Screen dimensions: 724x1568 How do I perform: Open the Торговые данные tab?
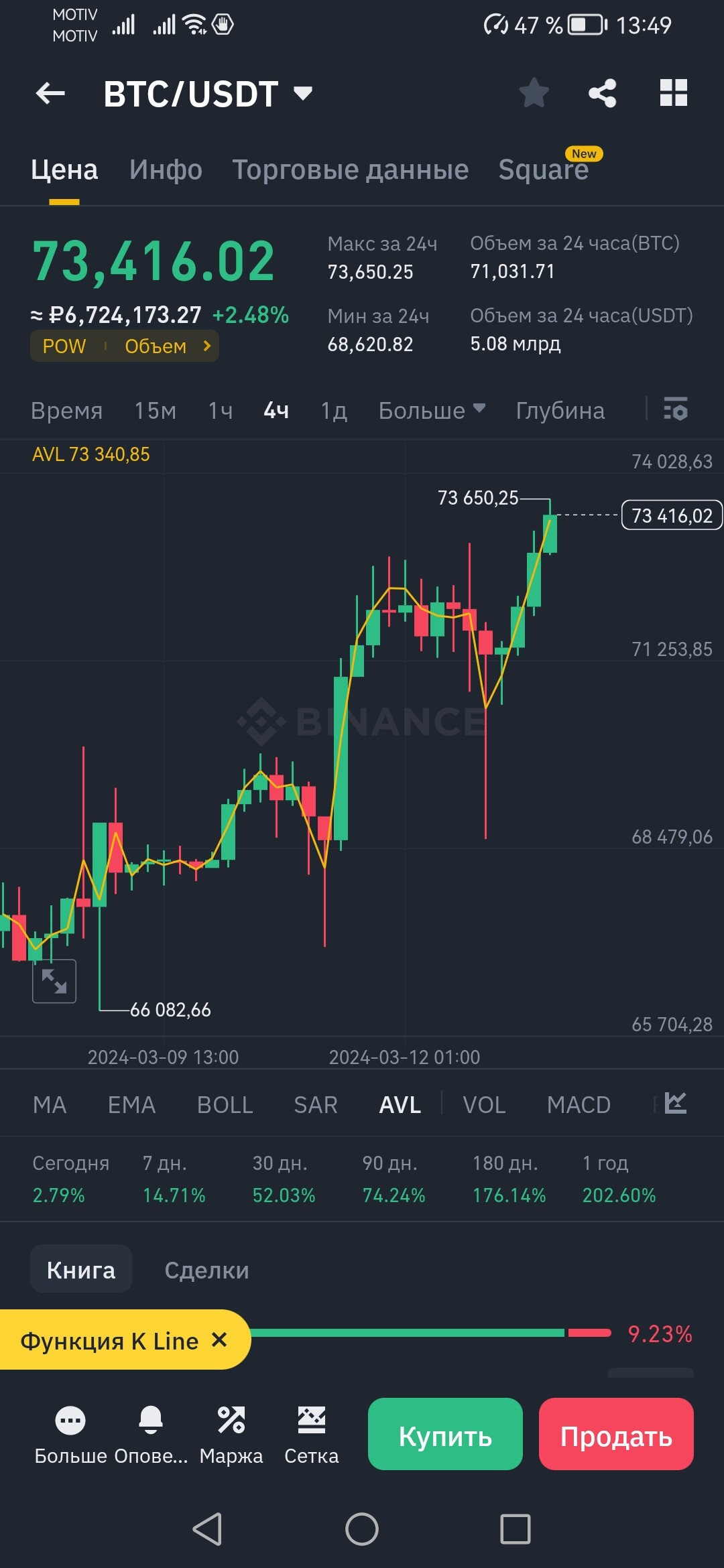350,170
